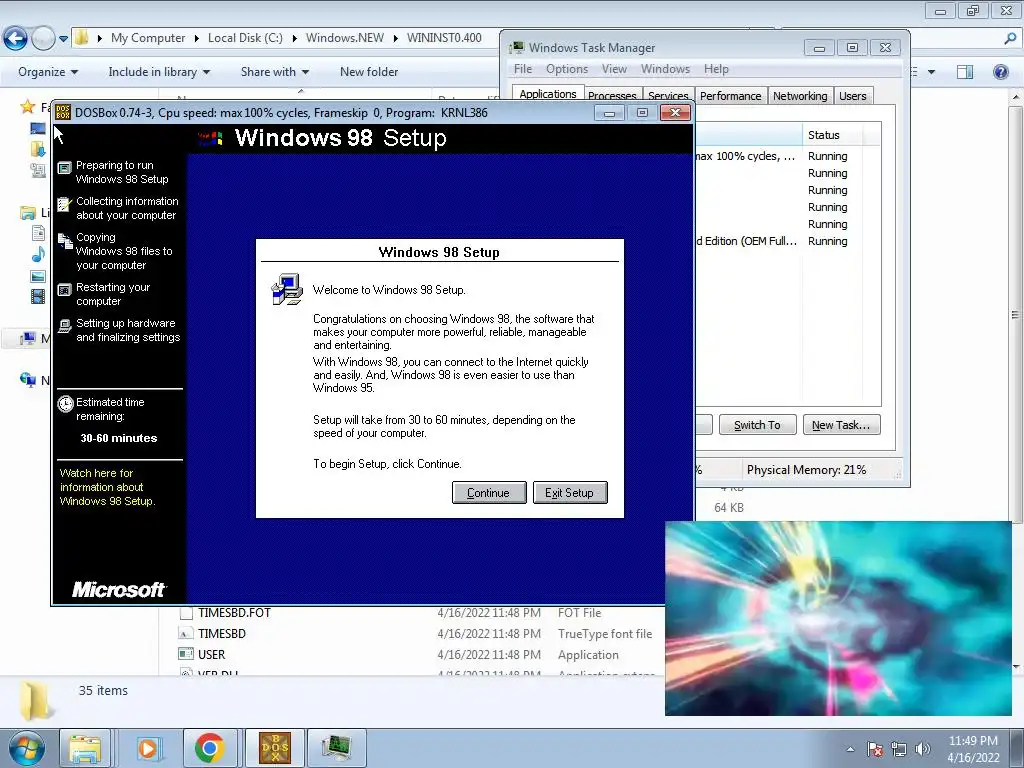
Task: Click Windows.NEW breadcrumb segment
Action: coord(345,38)
